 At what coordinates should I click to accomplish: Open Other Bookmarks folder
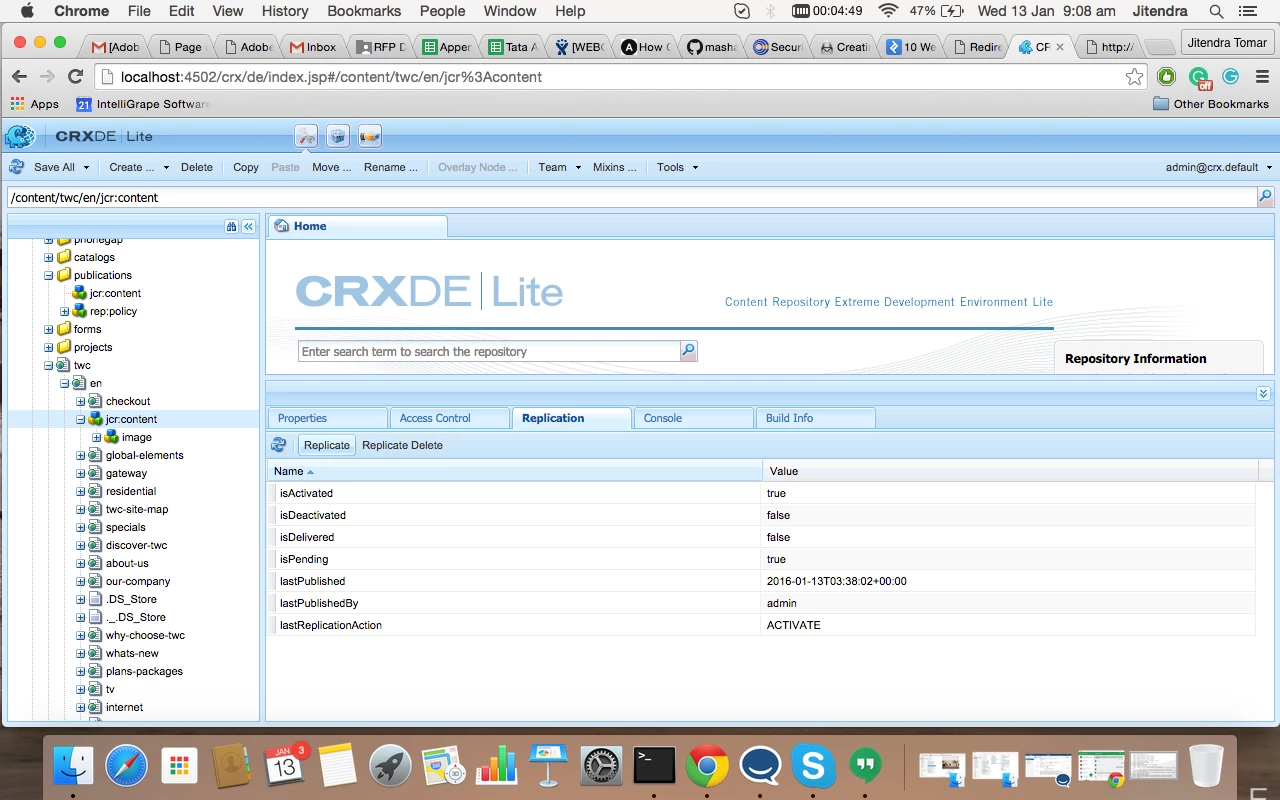1211,104
